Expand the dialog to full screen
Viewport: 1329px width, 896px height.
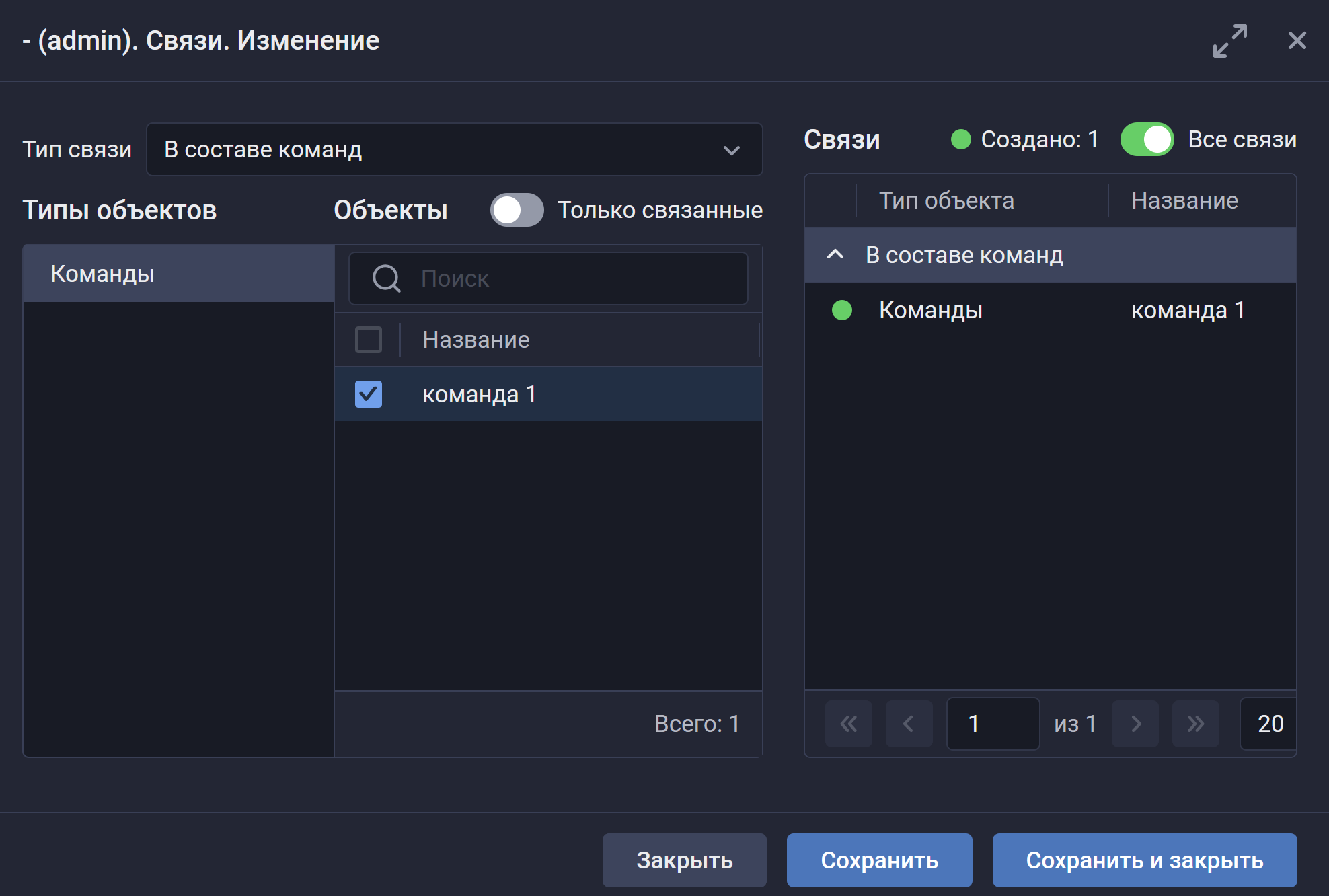pos(1229,41)
